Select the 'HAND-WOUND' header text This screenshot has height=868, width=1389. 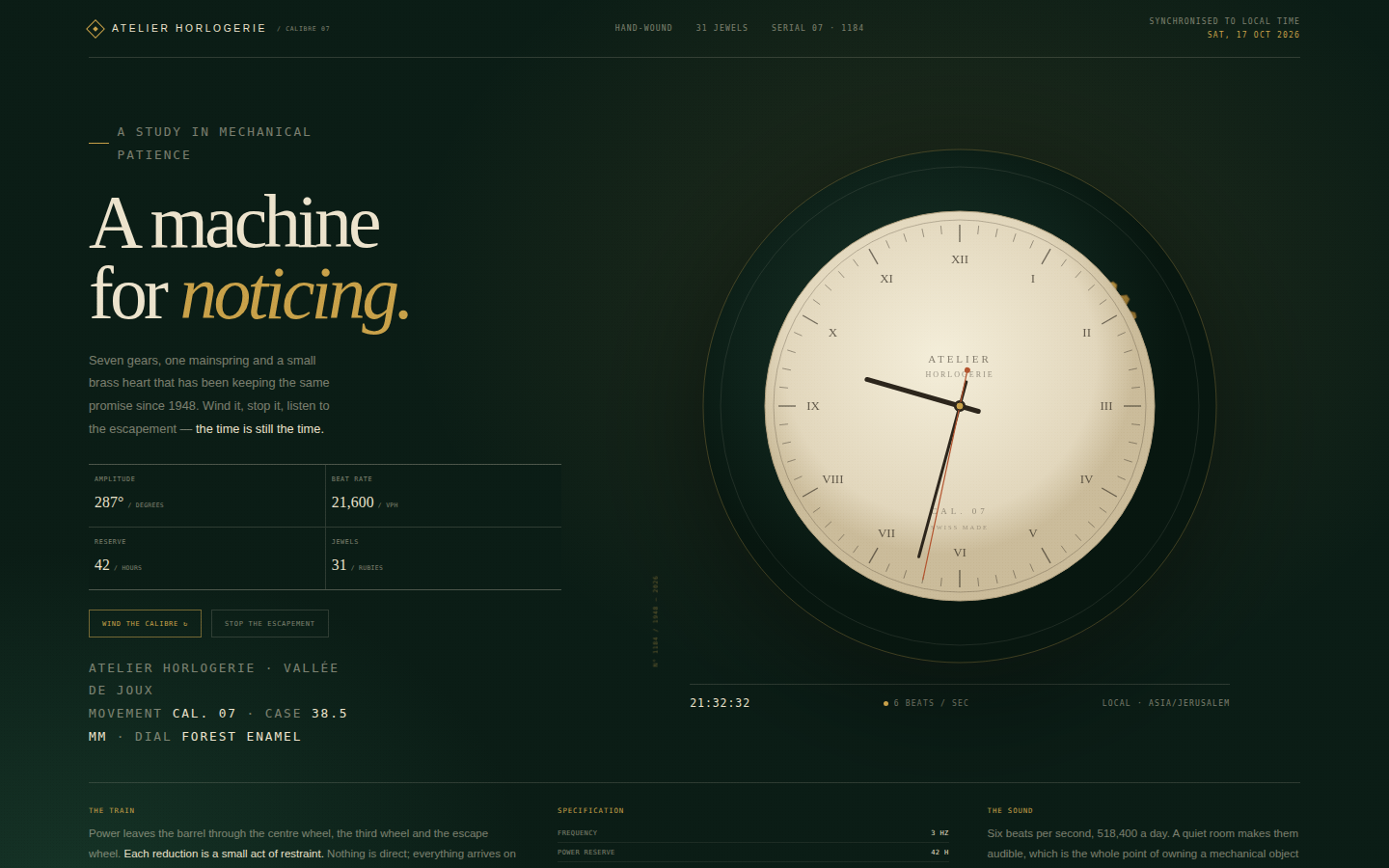point(643,28)
